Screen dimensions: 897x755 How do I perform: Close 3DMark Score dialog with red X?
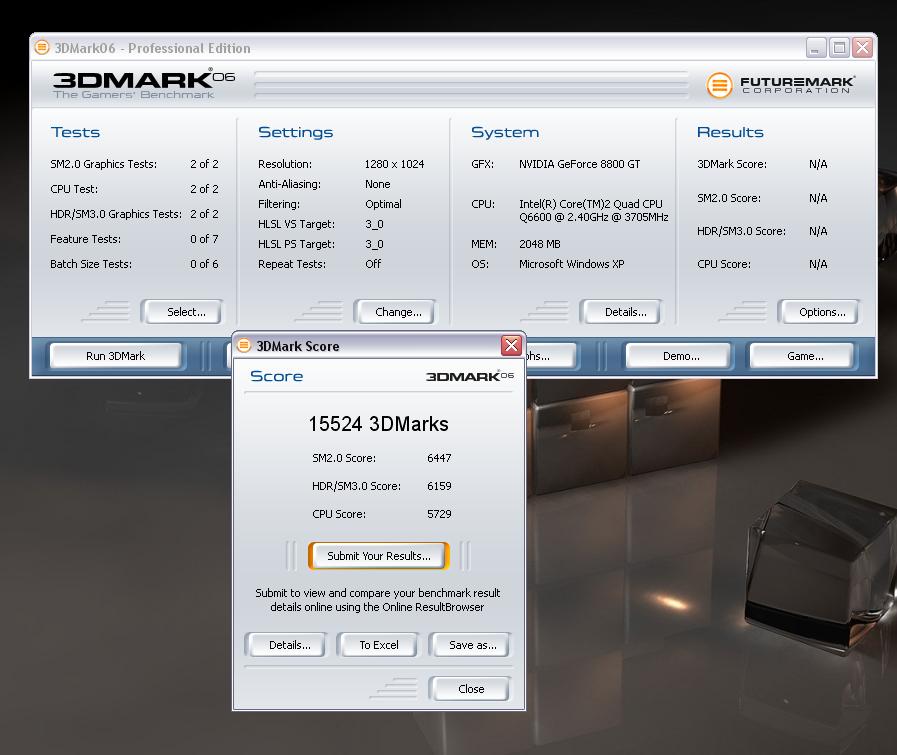click(511, 346)
